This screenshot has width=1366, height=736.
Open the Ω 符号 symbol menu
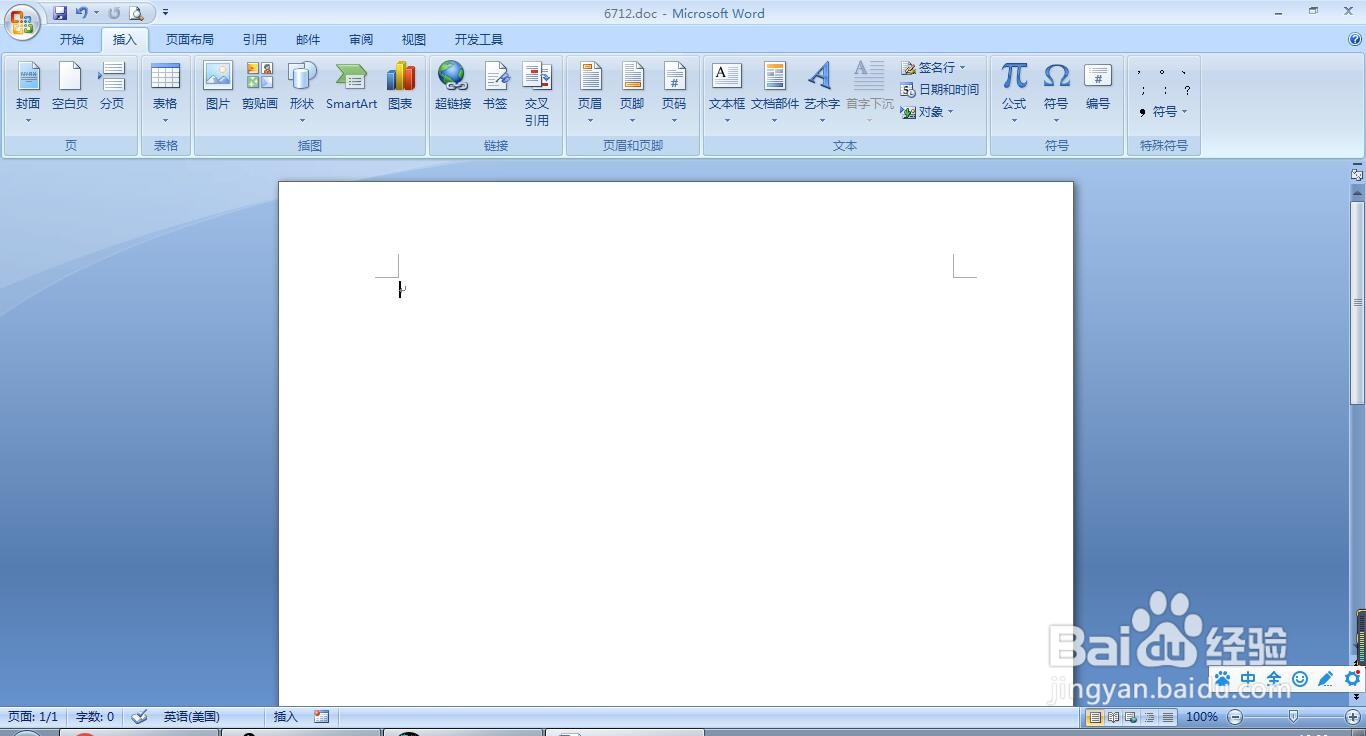click(1056, 93)
